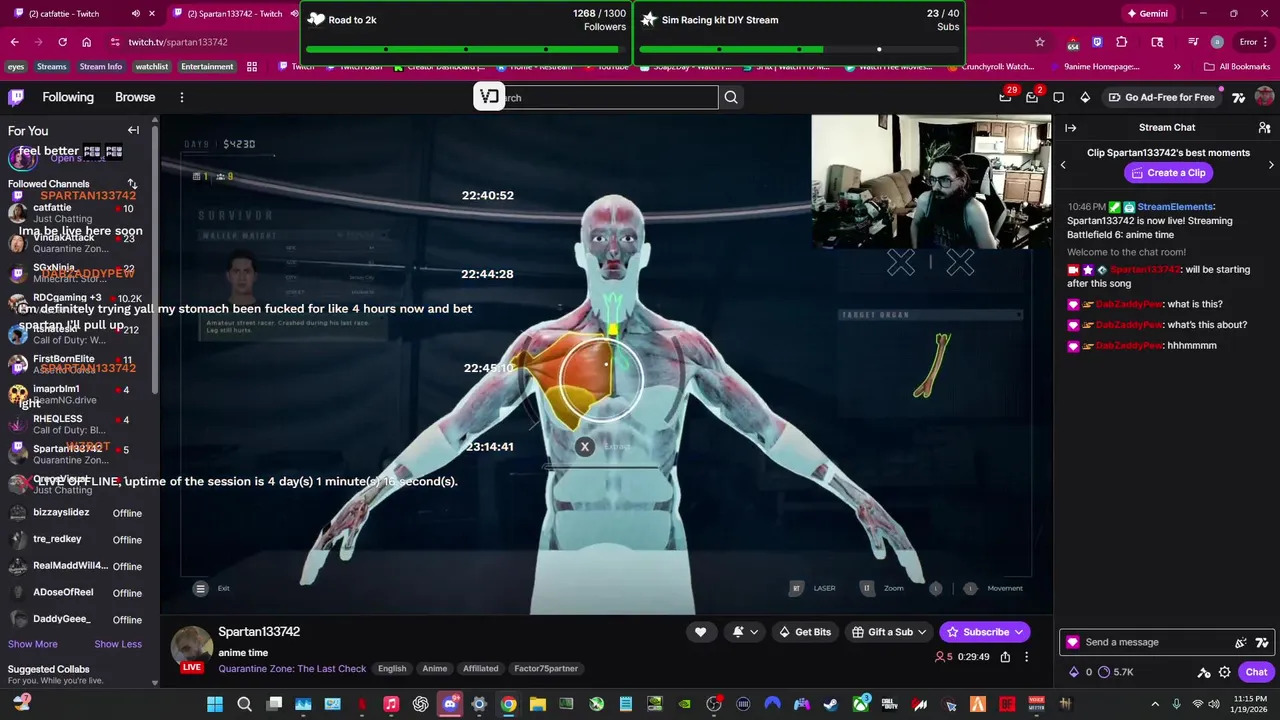Click the heart follow button
Screen dimensions: 1280x720
(x=701, y=632)
